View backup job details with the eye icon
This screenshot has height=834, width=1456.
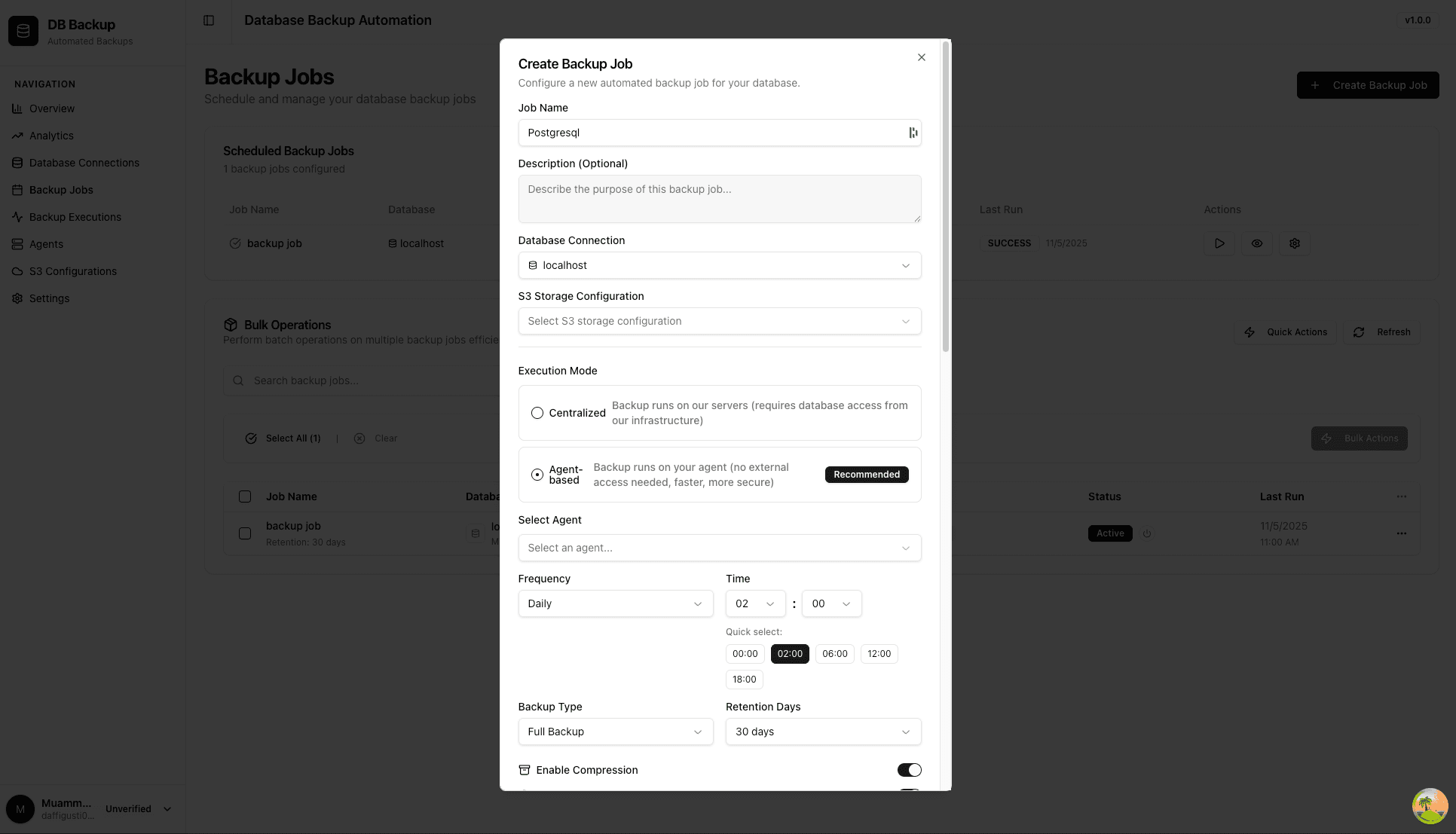pyautogui.click(x=1256, y=243)
